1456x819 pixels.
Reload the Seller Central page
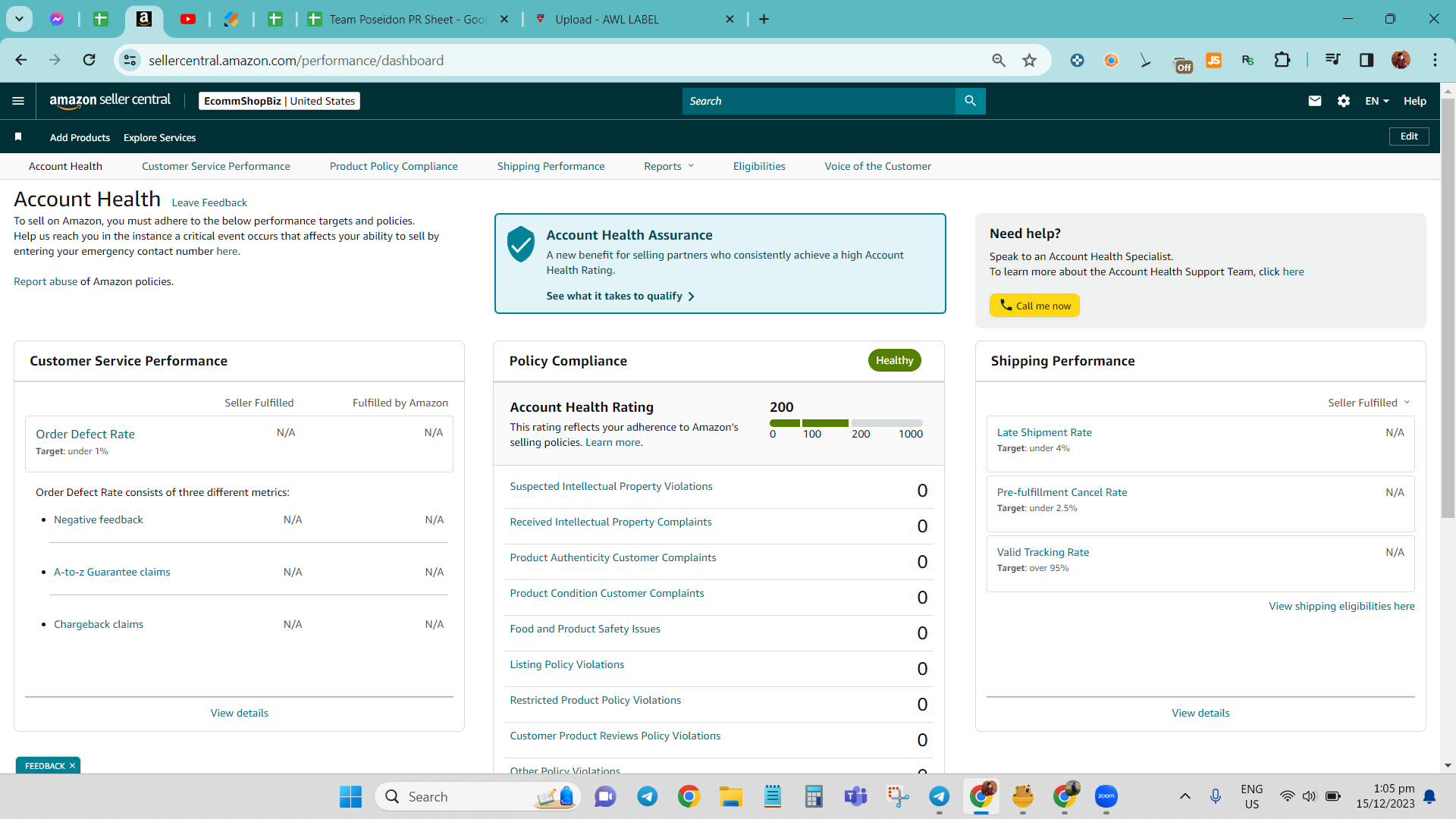(89, 60)
